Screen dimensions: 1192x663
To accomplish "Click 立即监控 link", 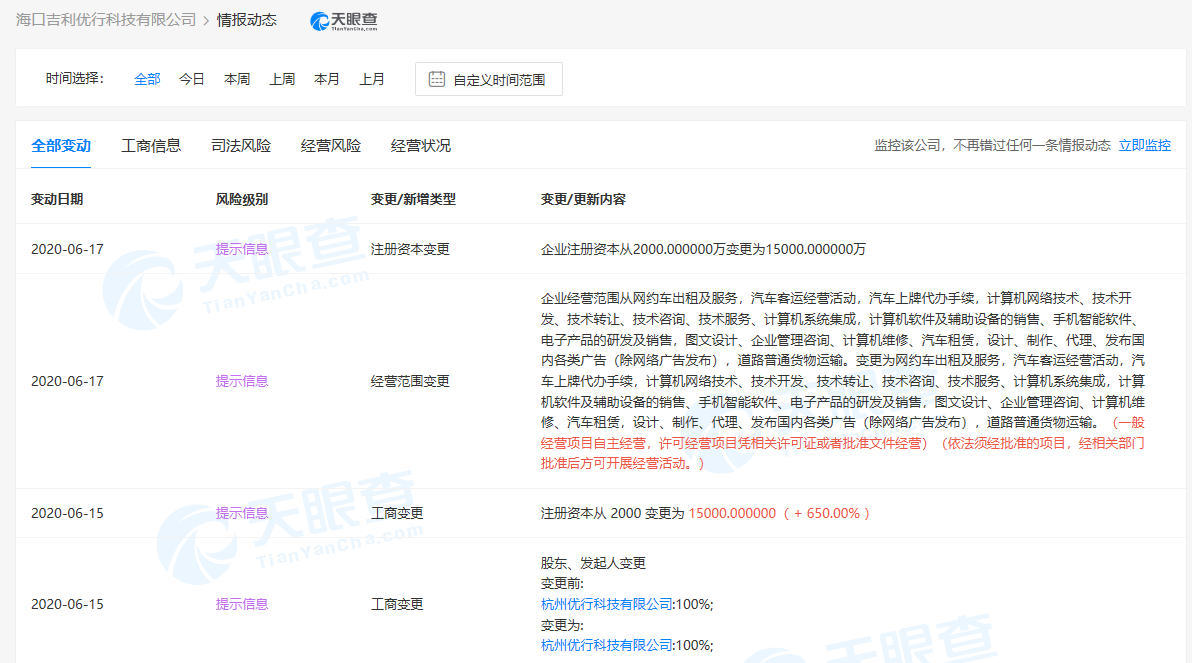I will coord(1144,146).
